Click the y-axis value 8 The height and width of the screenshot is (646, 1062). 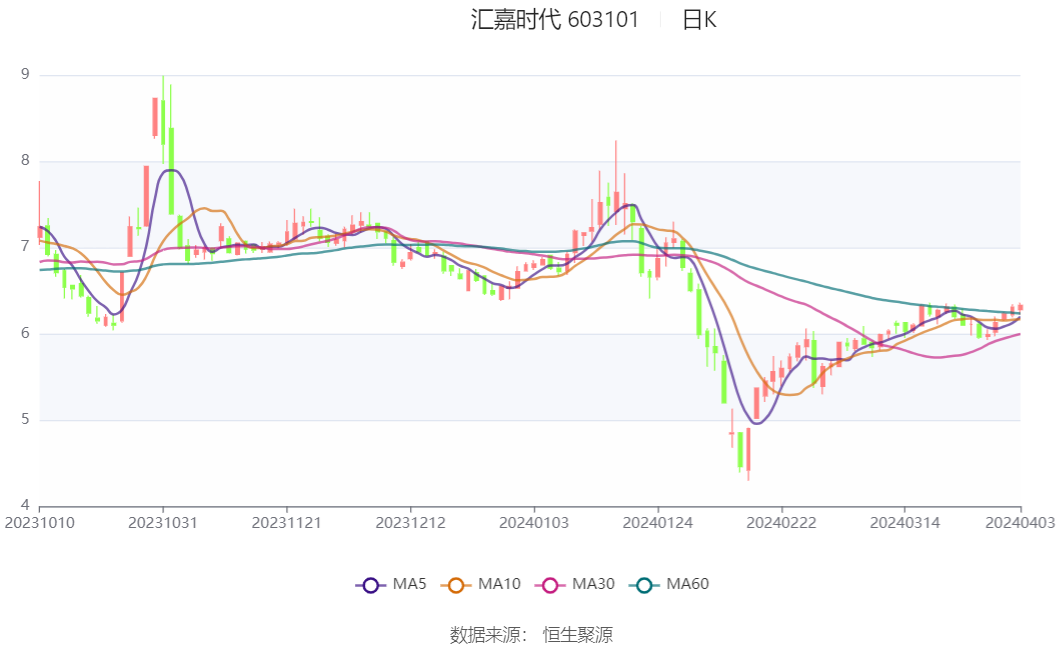pos(25,160)
